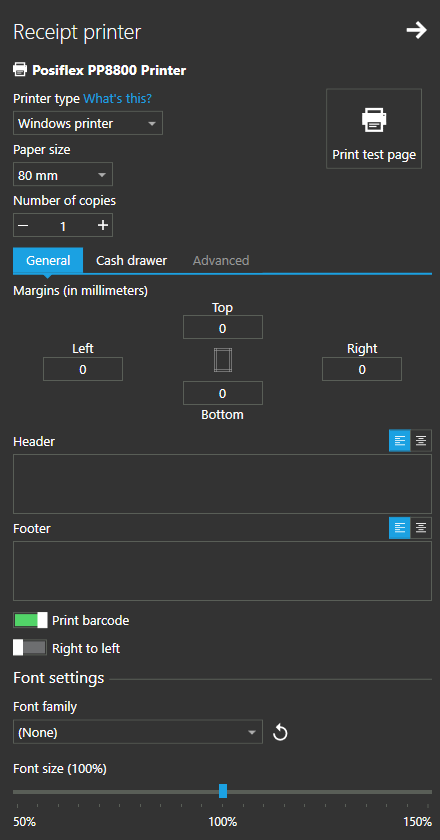
Task: Open the Printer type dropdown
Action: 88,123
